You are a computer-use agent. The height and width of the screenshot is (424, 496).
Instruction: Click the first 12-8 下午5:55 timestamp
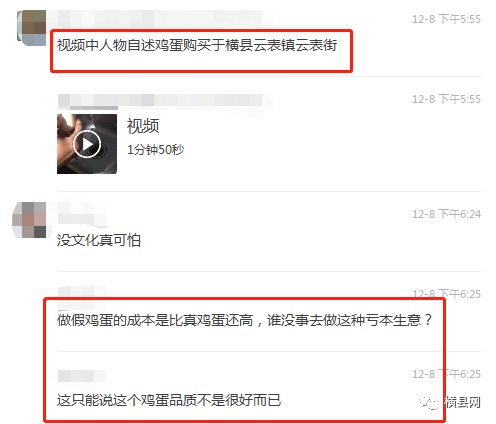click(446, 19)
